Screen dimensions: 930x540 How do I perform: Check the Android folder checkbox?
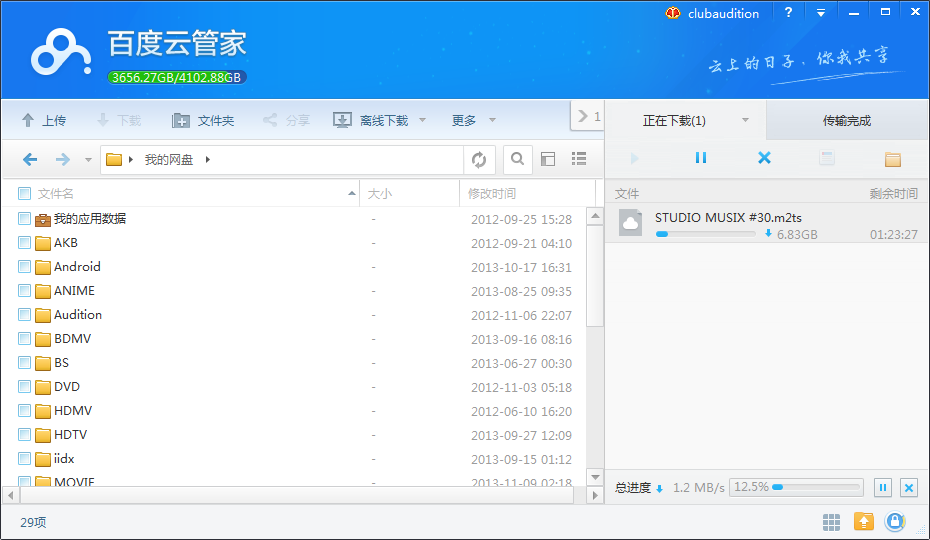click(x=24, y=266)
